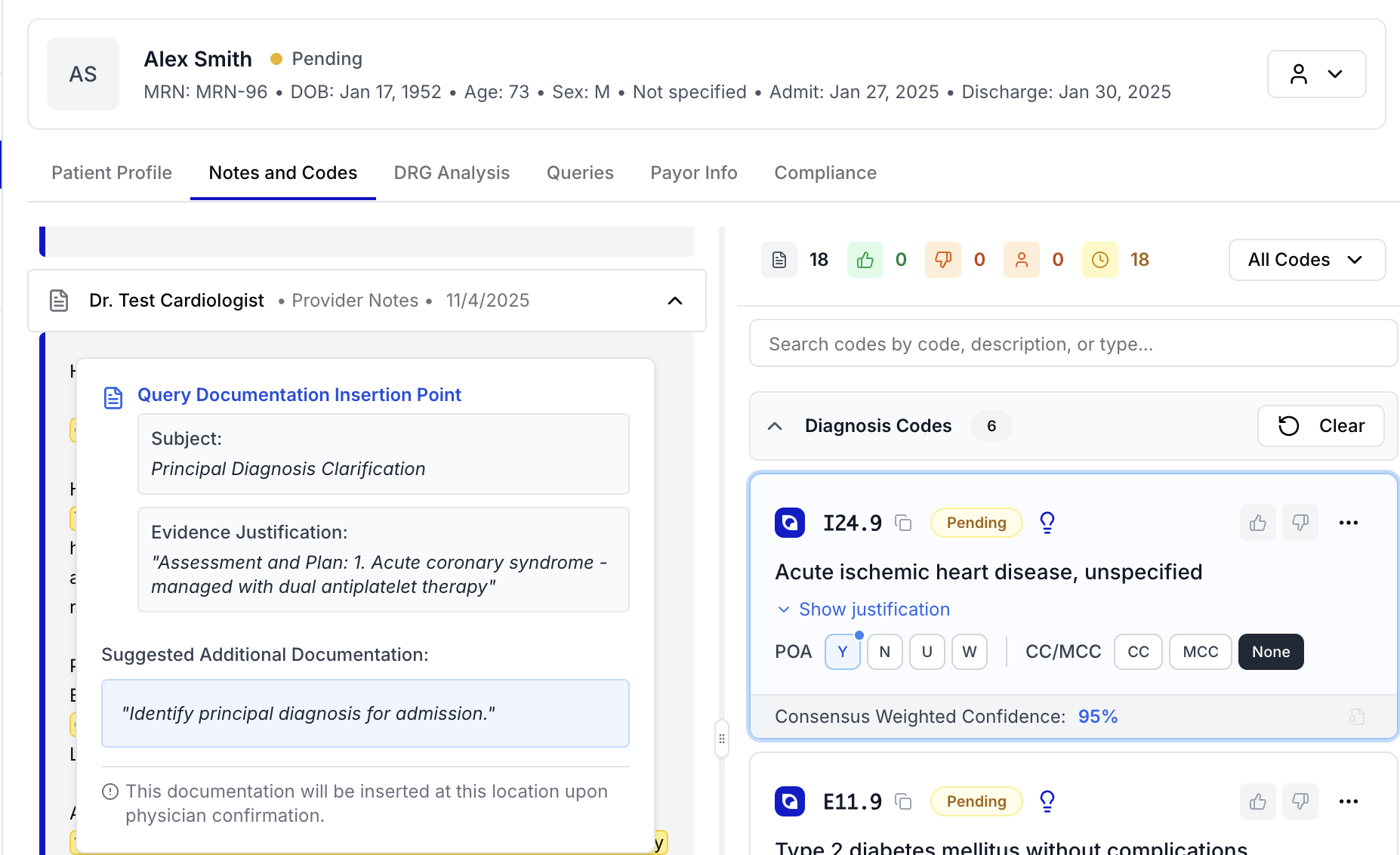This screenshot has width=1400, height=855.
Task: Click thumbs down on I24.9 code
Action: pos(1300,523)
